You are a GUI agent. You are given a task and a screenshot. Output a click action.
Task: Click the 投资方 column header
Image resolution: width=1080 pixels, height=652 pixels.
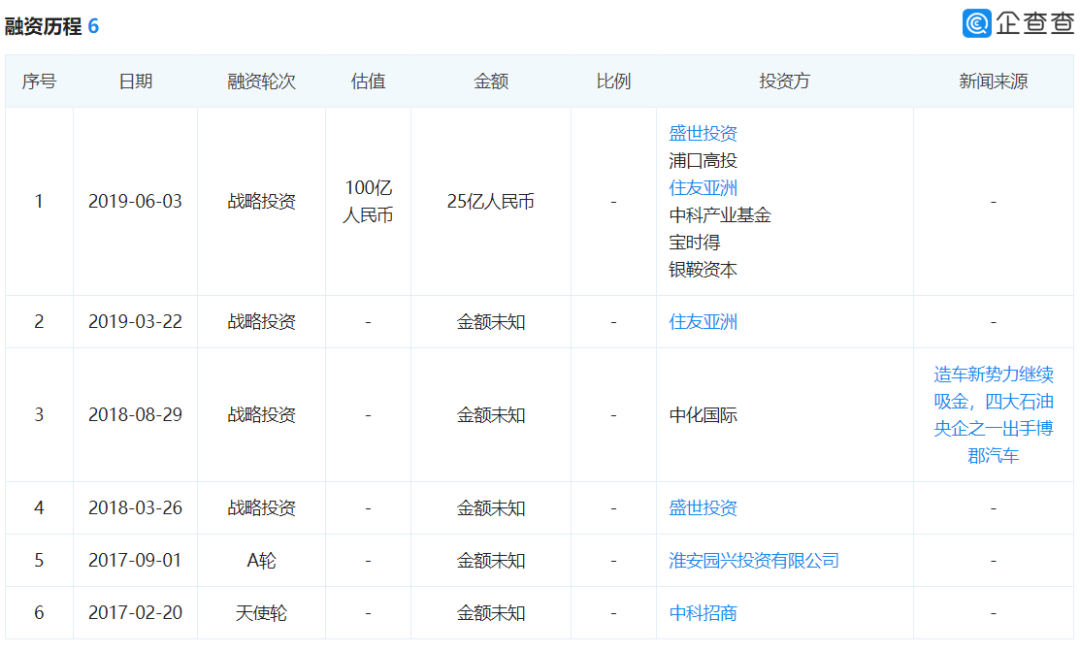pyautogui.click(x=785, y=81)
